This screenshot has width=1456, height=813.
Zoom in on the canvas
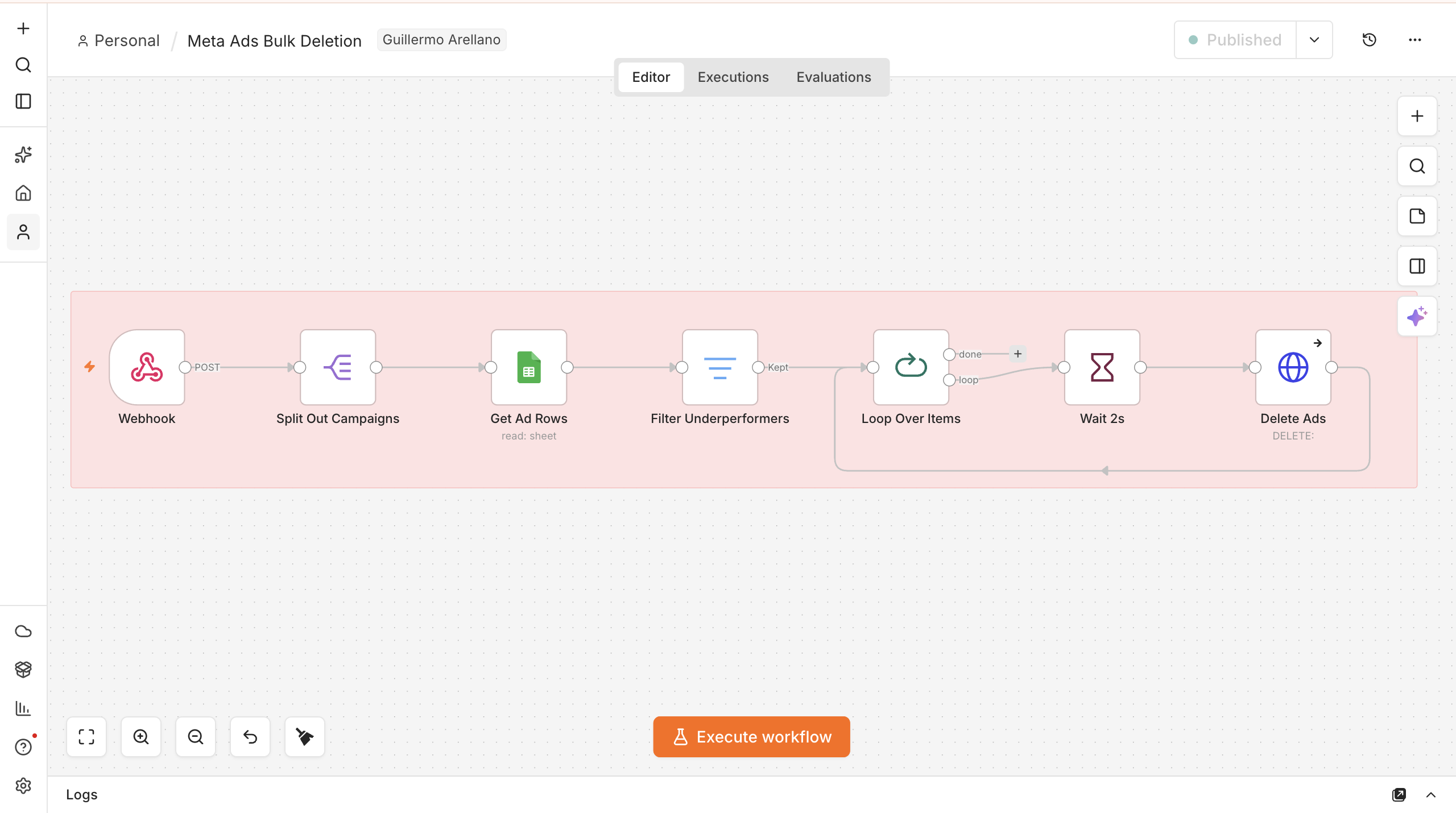pos(141,737)
